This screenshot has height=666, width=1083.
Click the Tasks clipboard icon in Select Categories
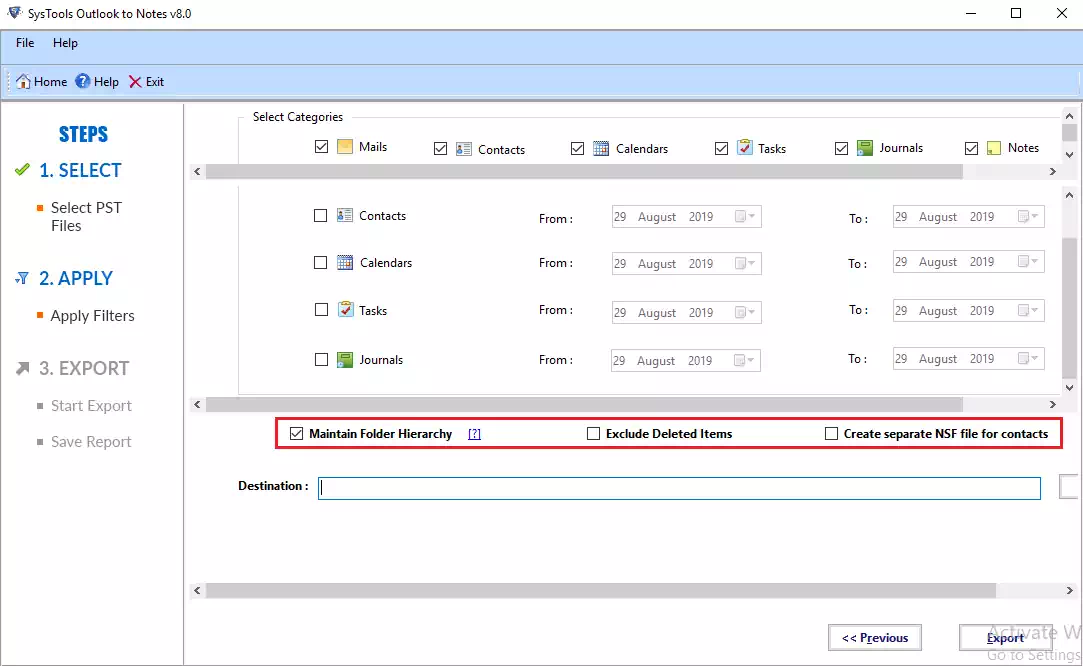click(745, 147)
